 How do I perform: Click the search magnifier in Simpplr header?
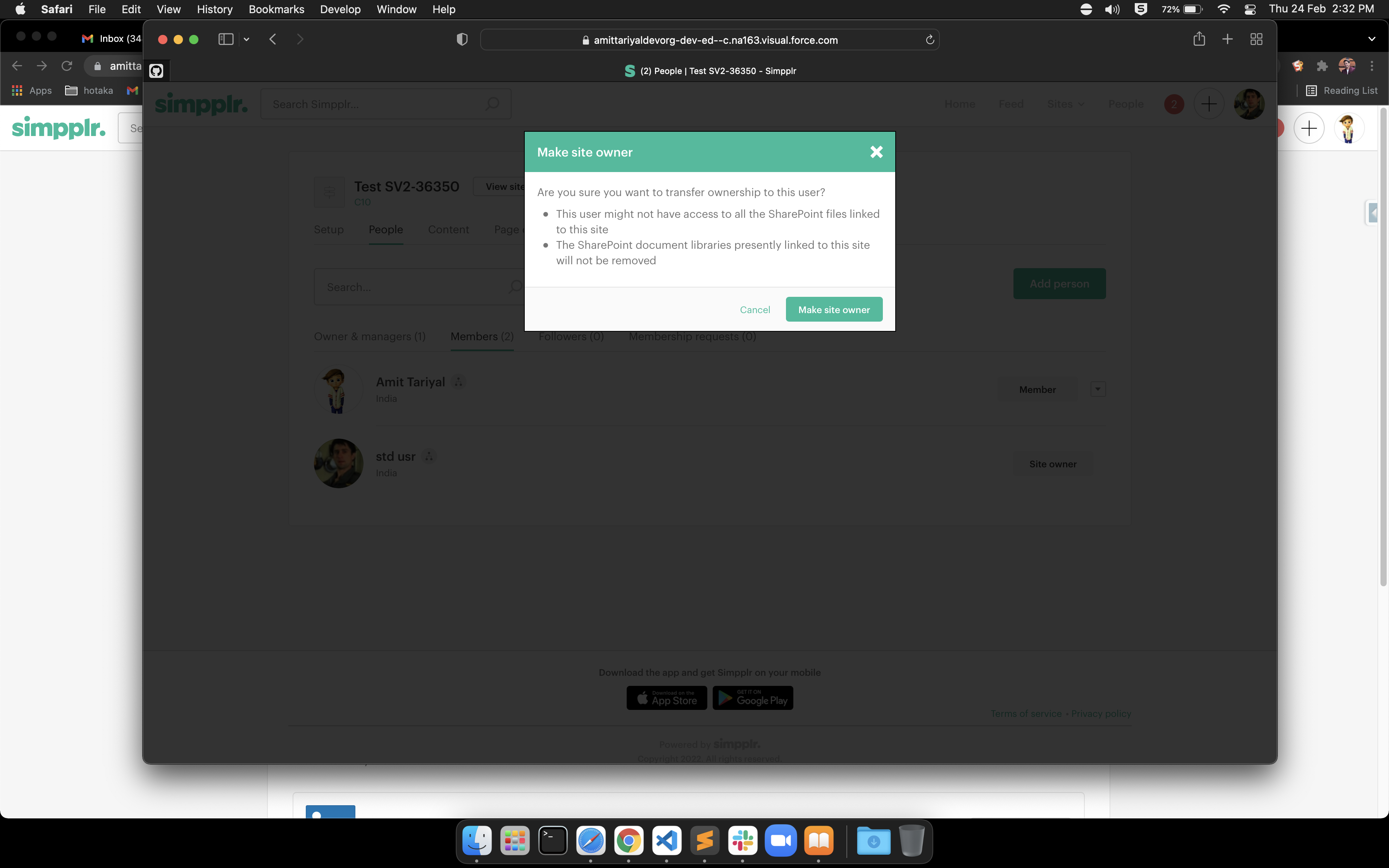click(493, 104)
